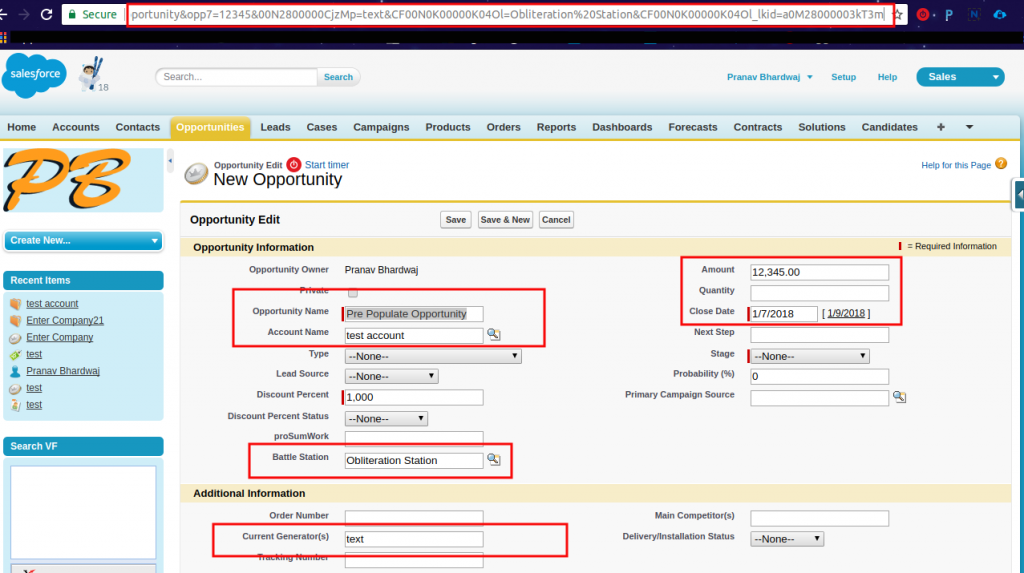The image size is (1024, 573).
Task: Expand the Create New... dropdown
Action: point(84,240)
